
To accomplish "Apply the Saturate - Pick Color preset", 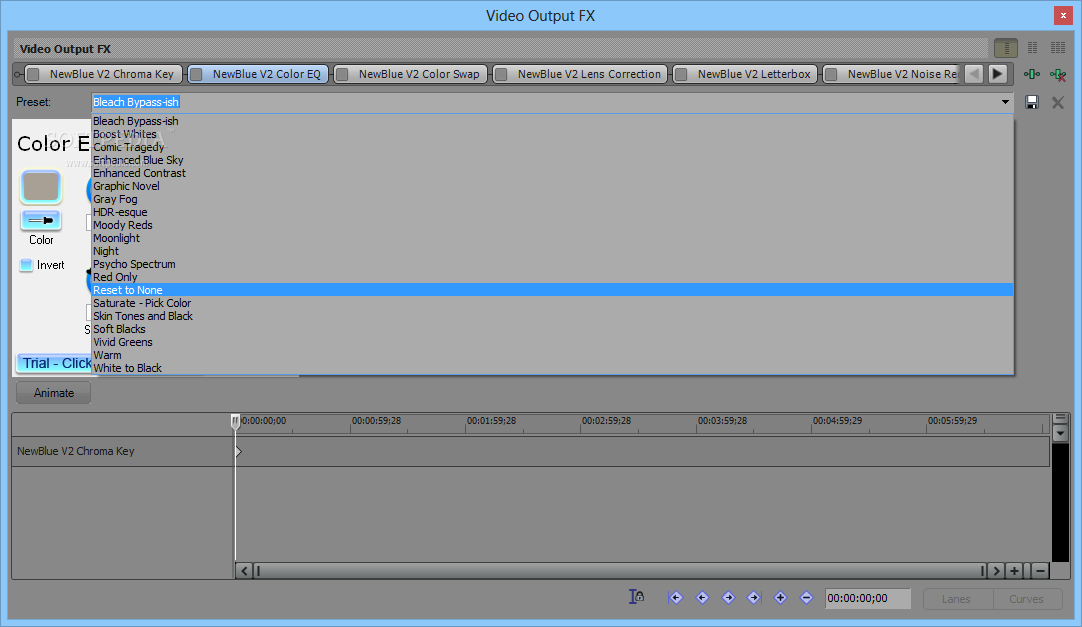I will (553, 303).
